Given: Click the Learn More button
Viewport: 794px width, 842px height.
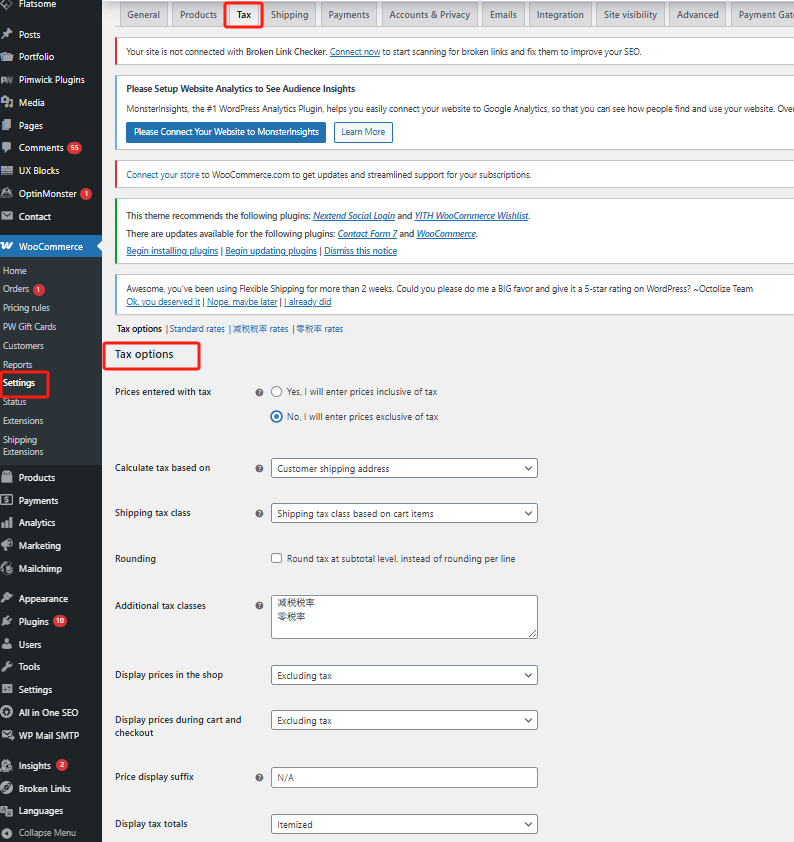Looking at the screenshot, I should pyautogui.click(x=363, y=132).
